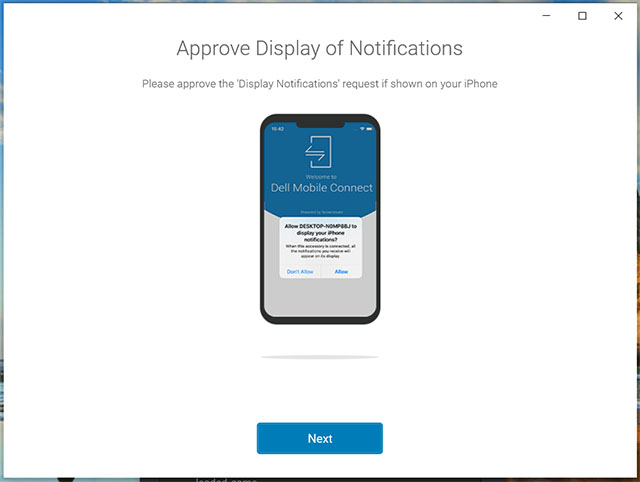Click the phone transfer arrows logo
Image resolution: width=640 pixels, height=482 pixels.
tap(318, 152)
